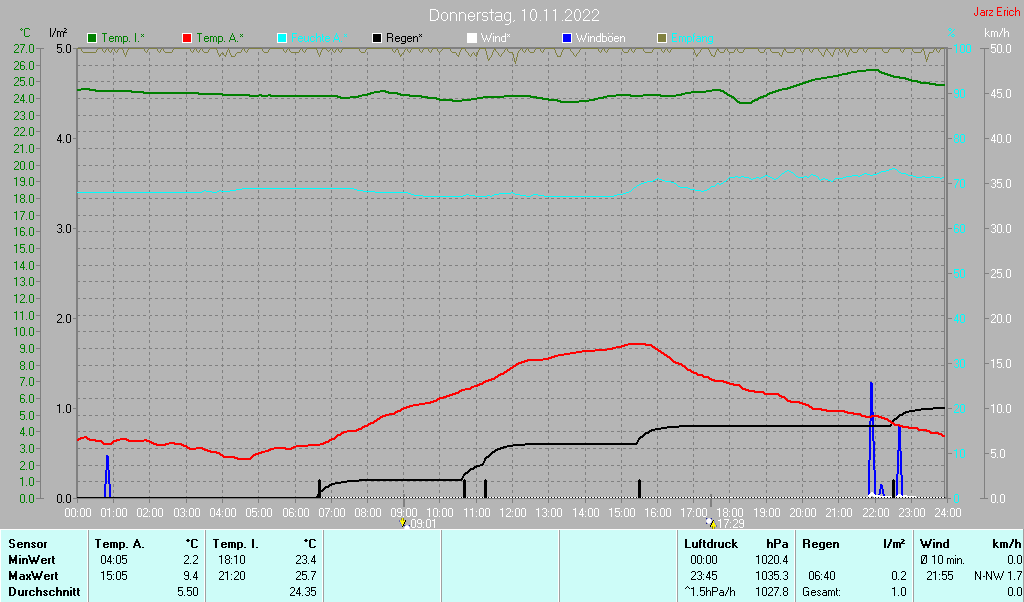1024x602 pixels.
Task: Select the 12:00 time axis label
Action: click(512, 512)
